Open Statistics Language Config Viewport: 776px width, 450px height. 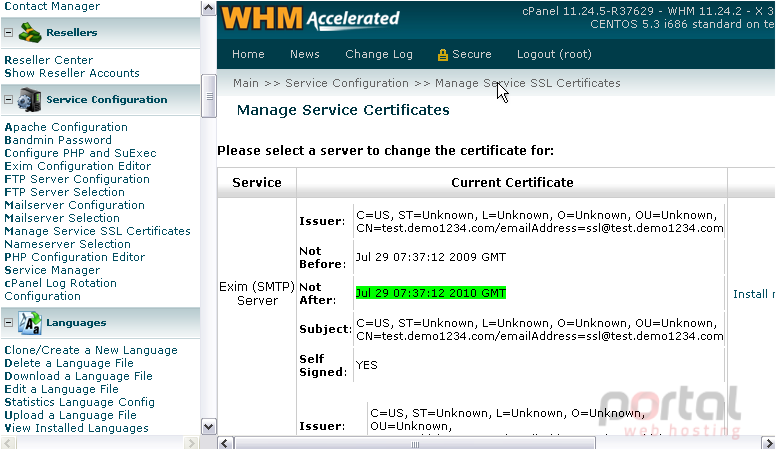pyautogui.click(x=79, y=402)
